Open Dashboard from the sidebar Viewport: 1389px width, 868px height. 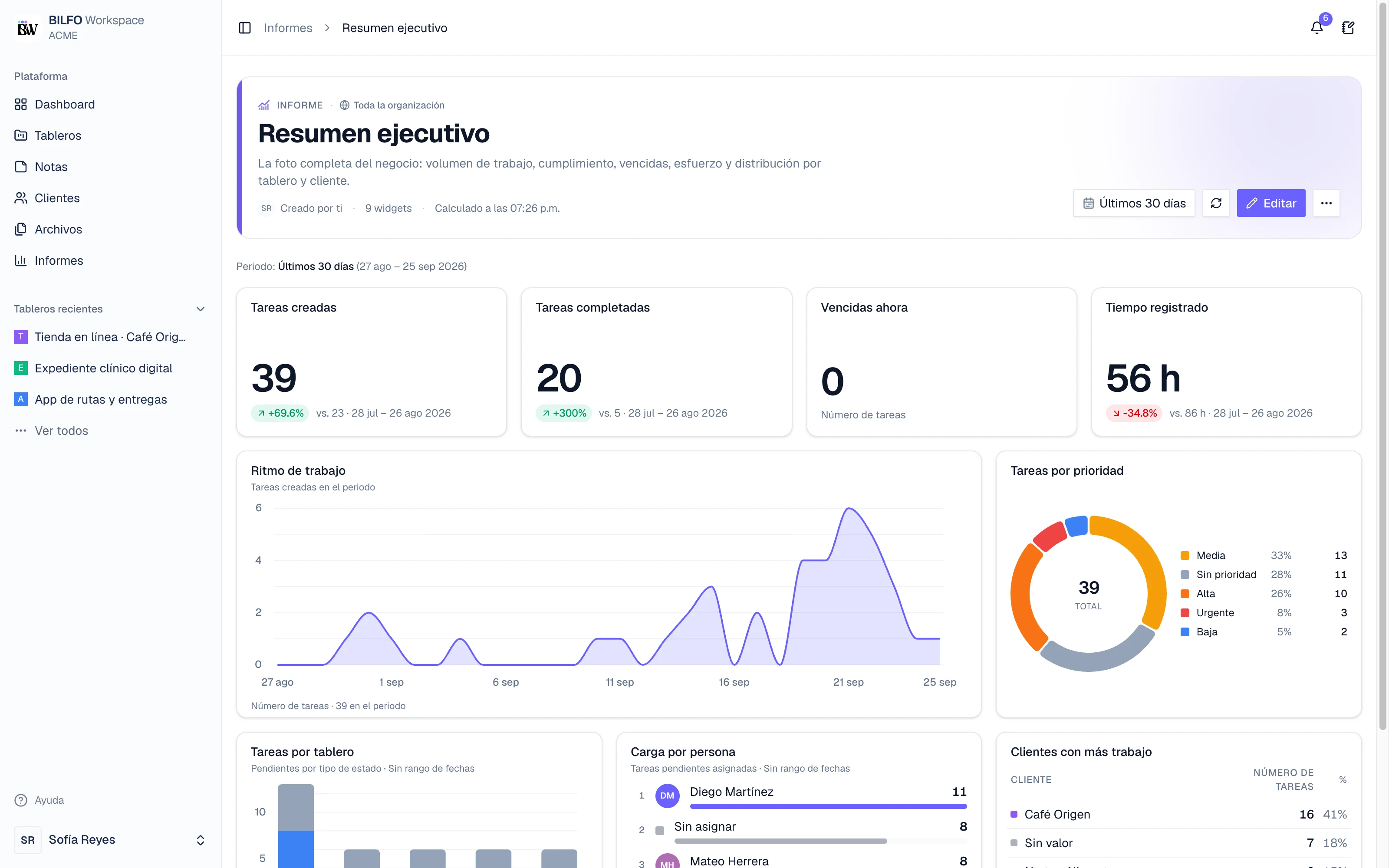point(111,105)
